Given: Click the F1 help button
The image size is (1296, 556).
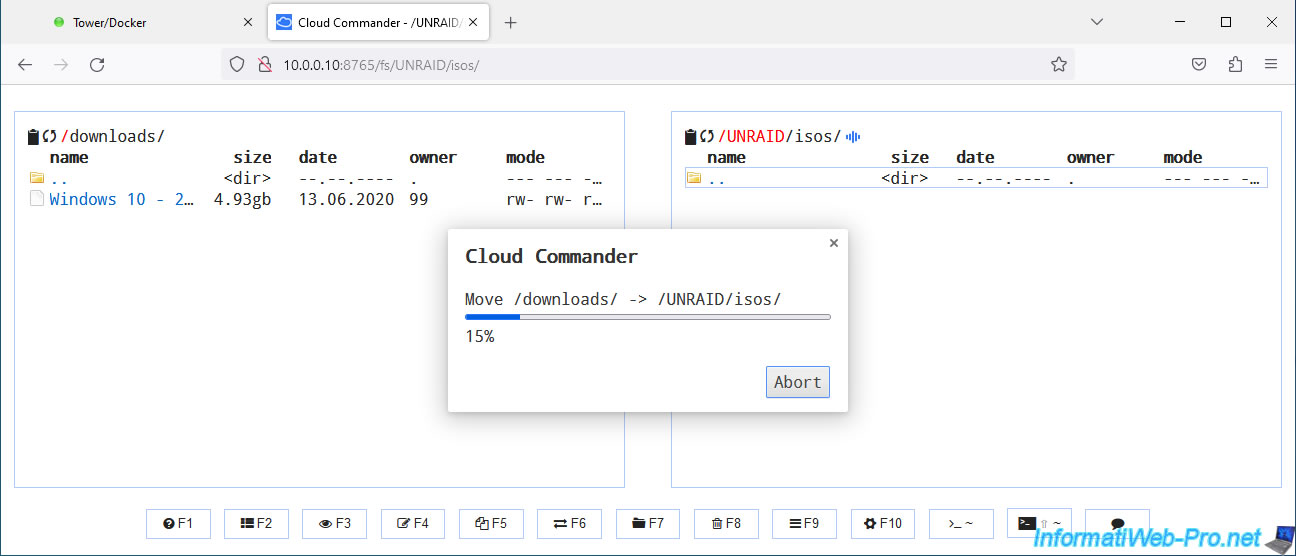Looking at the screenshot, I should pyautogui.click(x=178, y=523).
